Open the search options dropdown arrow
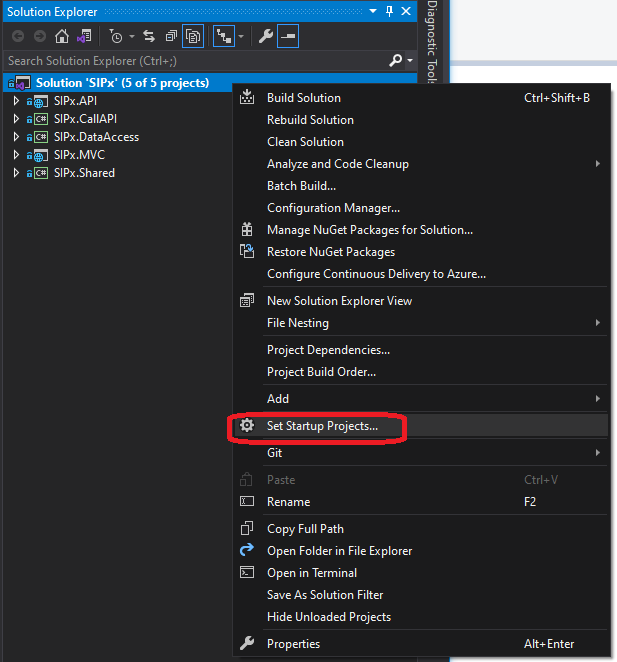The width and height of the screenshot is (617, 662). 410,61
